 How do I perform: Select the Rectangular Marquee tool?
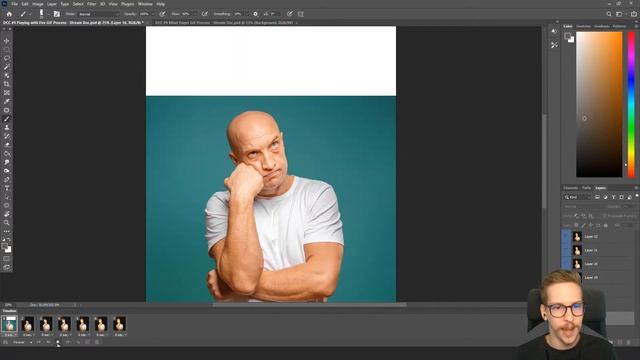coord(7,50)
